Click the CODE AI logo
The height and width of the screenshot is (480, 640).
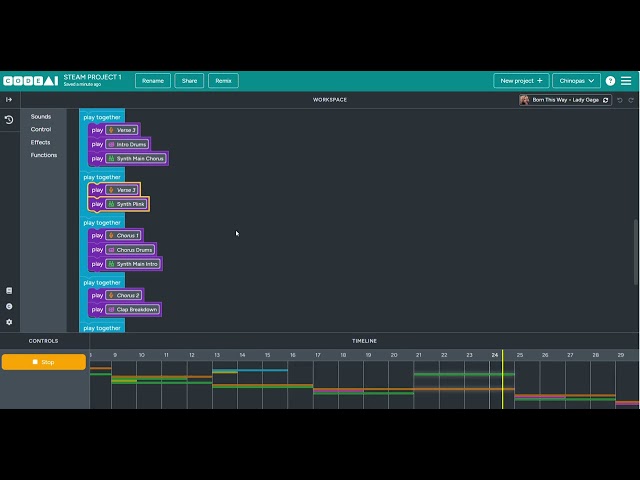(x=31, y=81)
